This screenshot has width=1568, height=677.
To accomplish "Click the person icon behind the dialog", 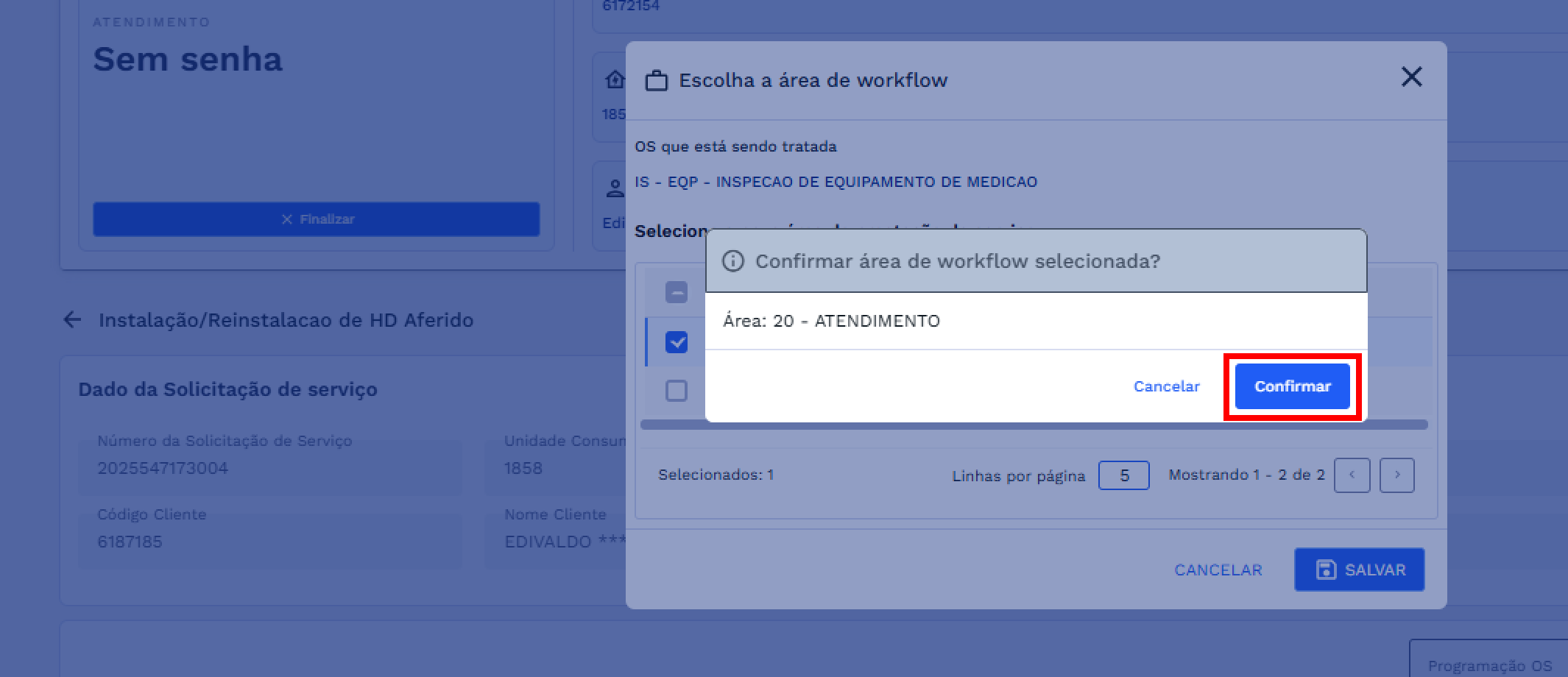I will point(615,188).
